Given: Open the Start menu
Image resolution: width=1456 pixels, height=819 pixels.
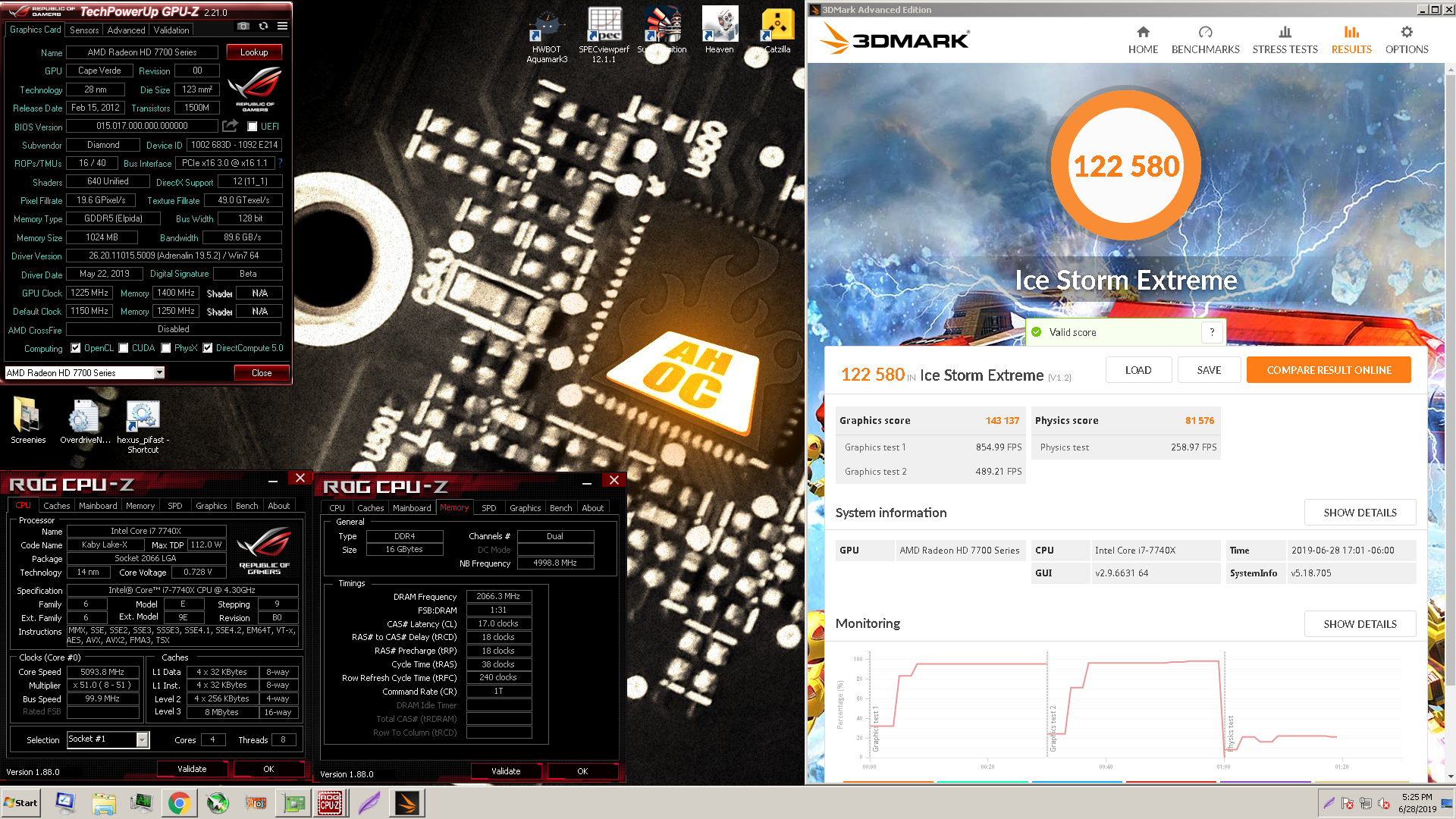Looking at the screenshot, I should tap(21, 803).
